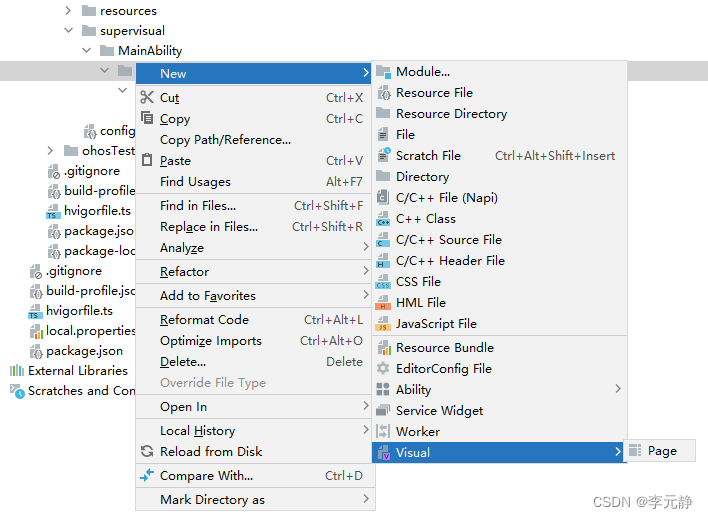Click the Resource File icon
The image size is (708, 519).
pos(383,93)
